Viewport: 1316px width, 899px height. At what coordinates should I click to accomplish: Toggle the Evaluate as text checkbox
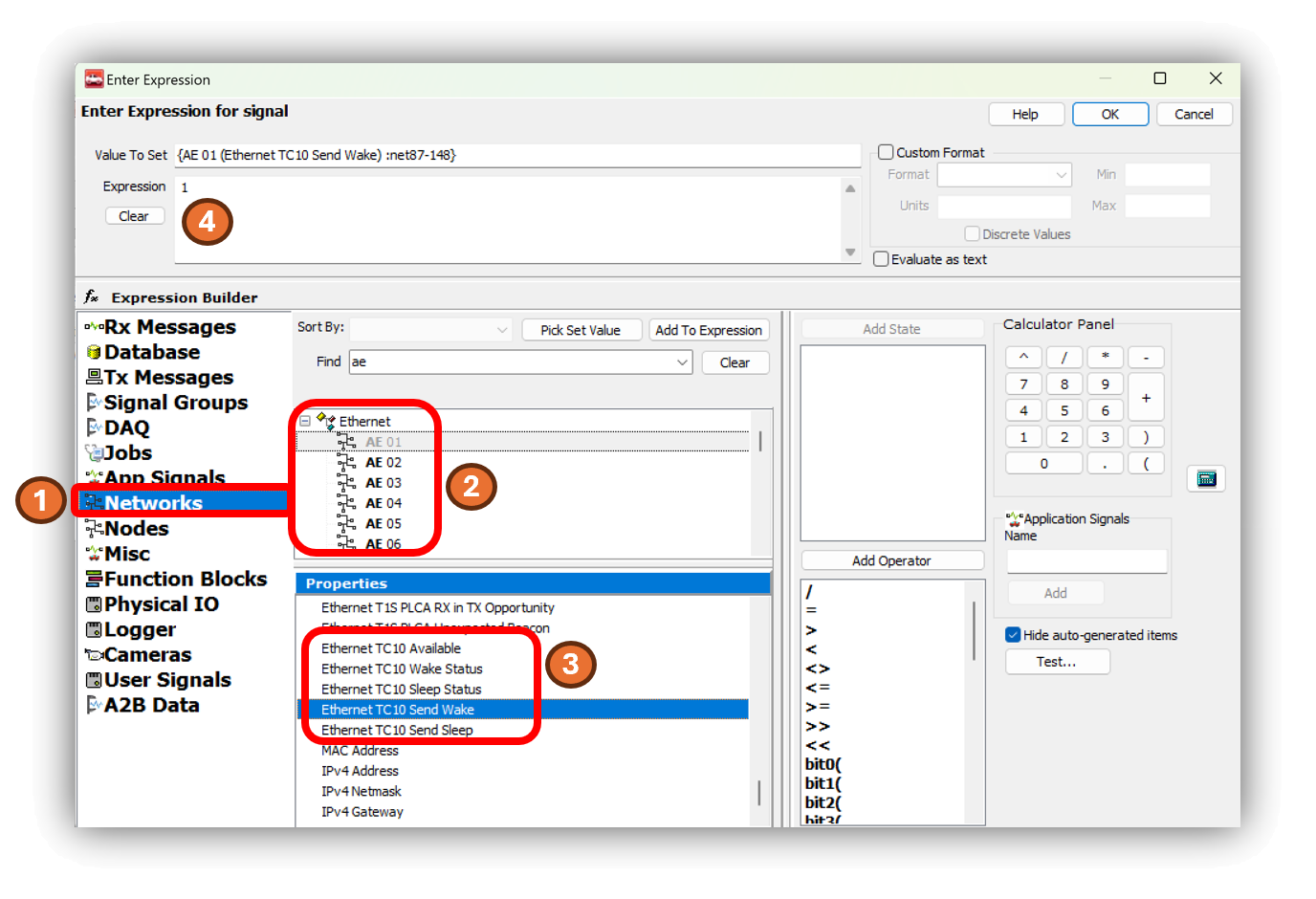point(881,259)
